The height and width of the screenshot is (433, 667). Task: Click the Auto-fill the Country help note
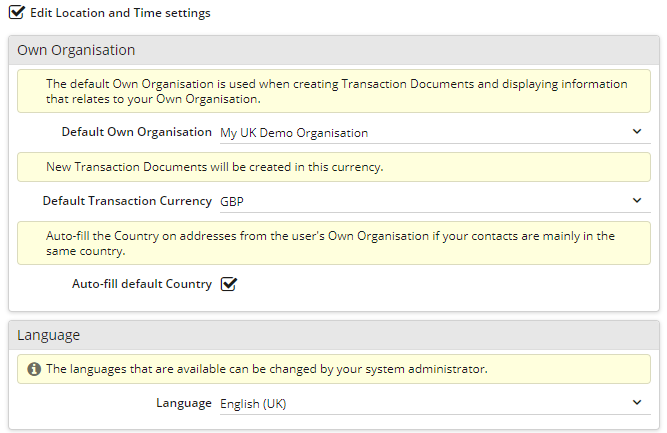[x=334, y=243]
